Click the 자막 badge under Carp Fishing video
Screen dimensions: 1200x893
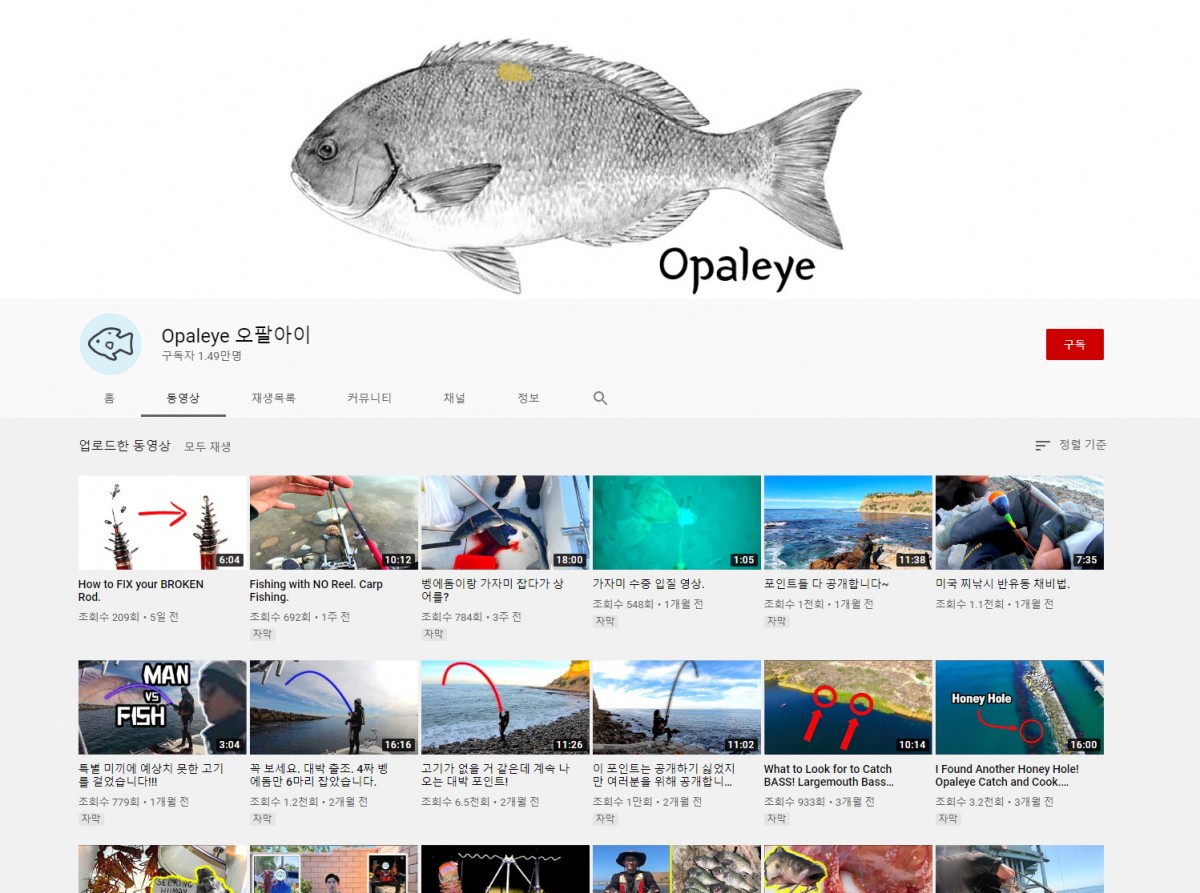(262, 634)
